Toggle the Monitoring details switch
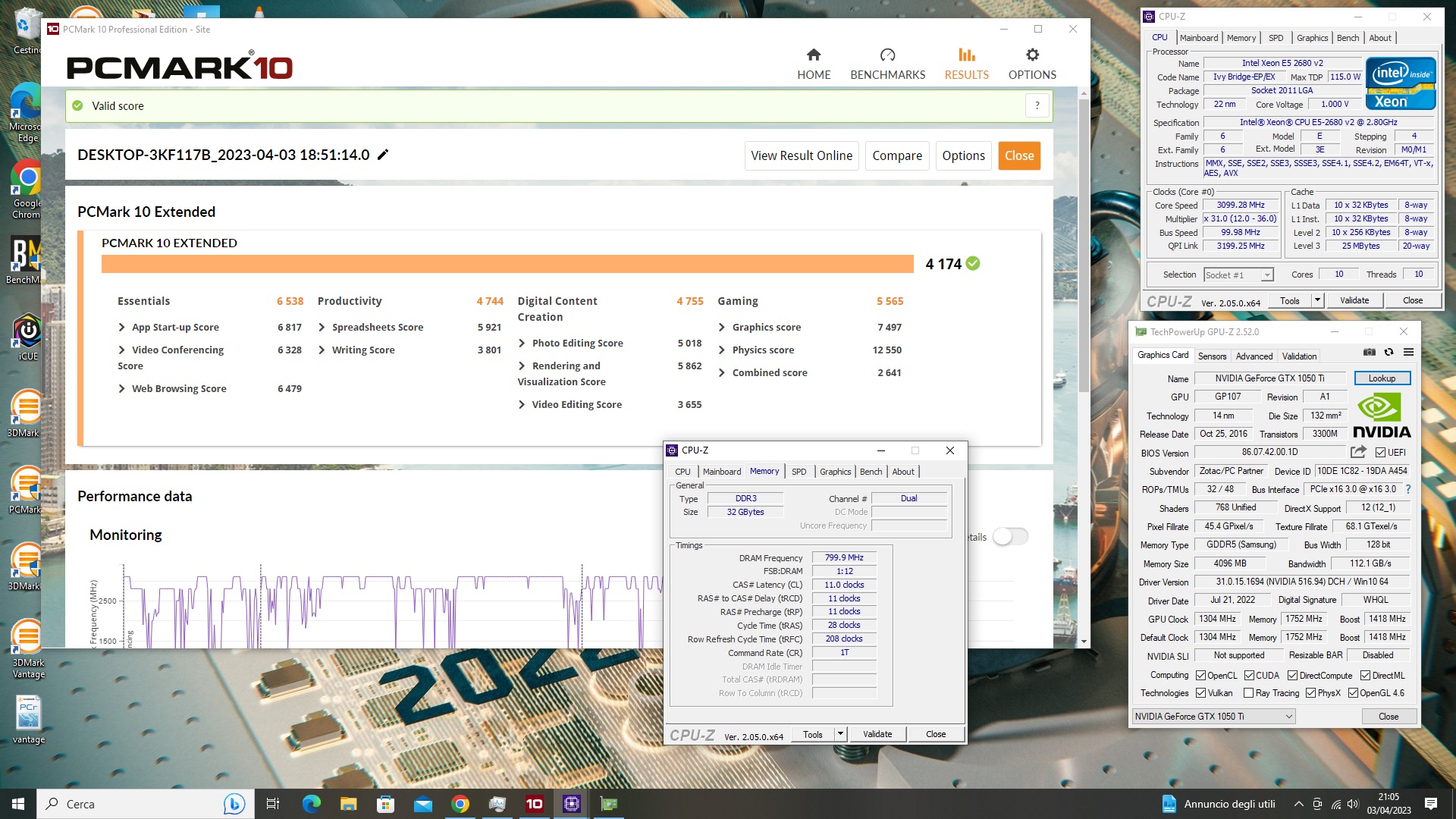The width and height of the screenshot is (1456, 819). click(x=1010, y=537)
